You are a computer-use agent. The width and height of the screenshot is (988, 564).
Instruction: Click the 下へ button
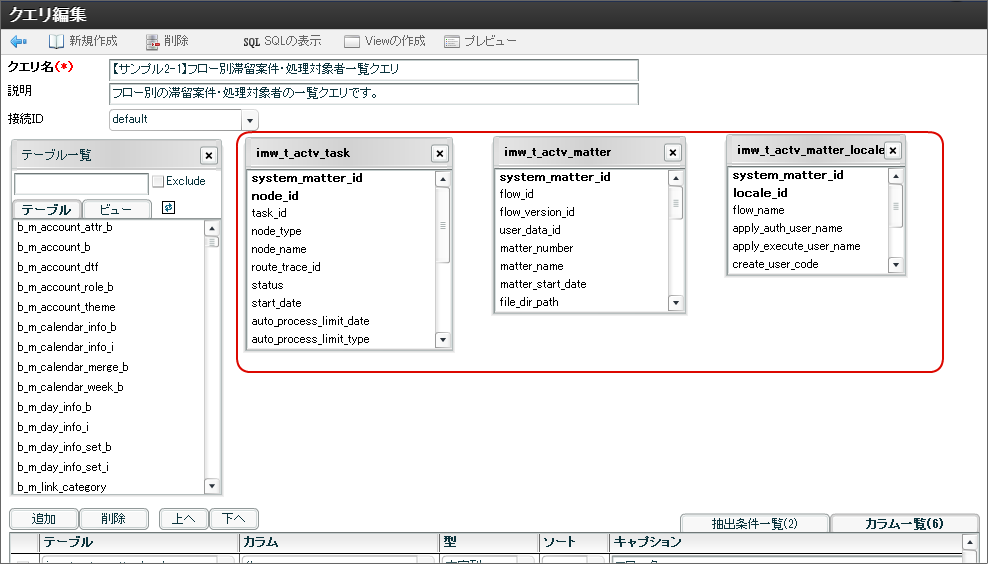click(234, 519)
